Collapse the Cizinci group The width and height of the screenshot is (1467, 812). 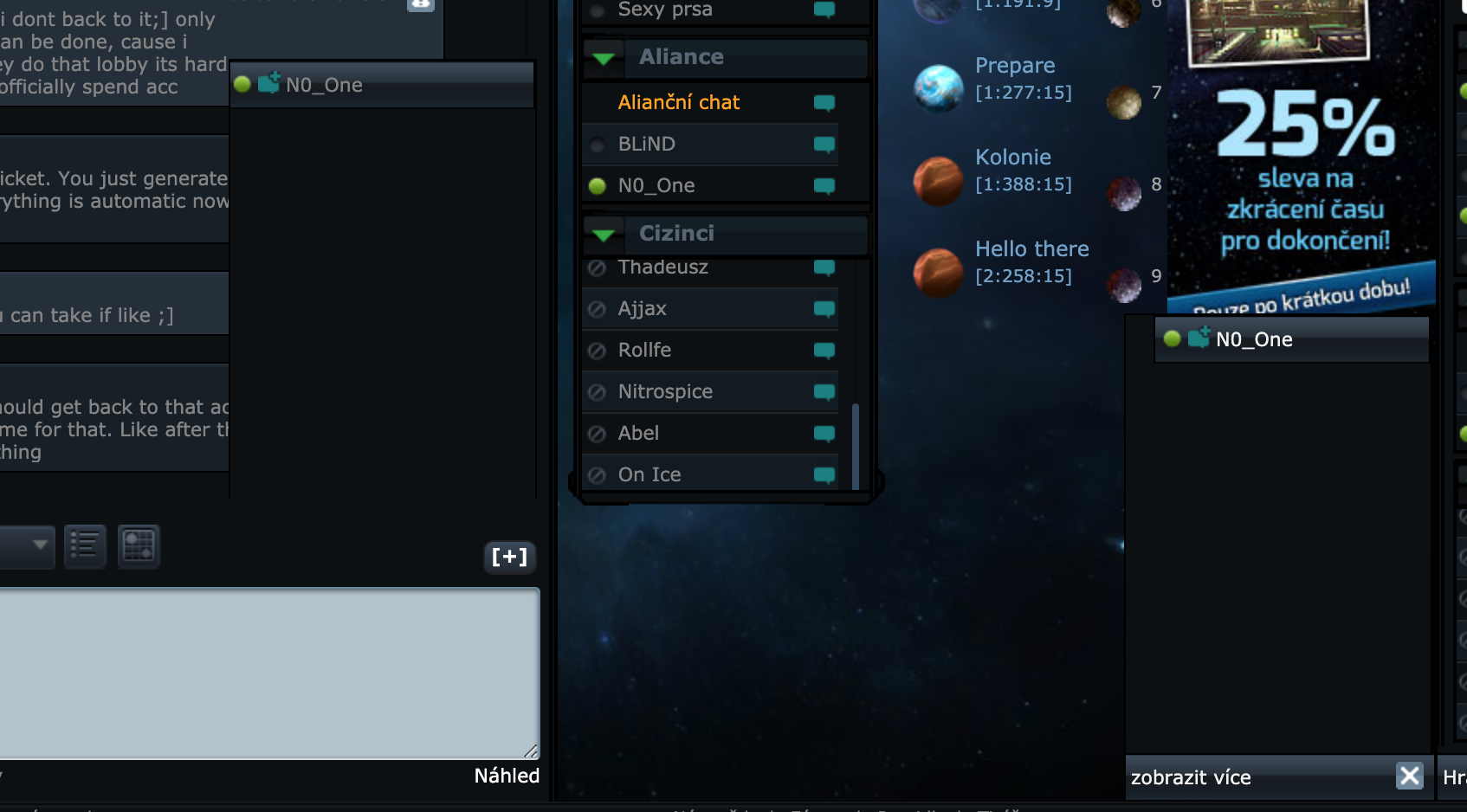(604, 235)
